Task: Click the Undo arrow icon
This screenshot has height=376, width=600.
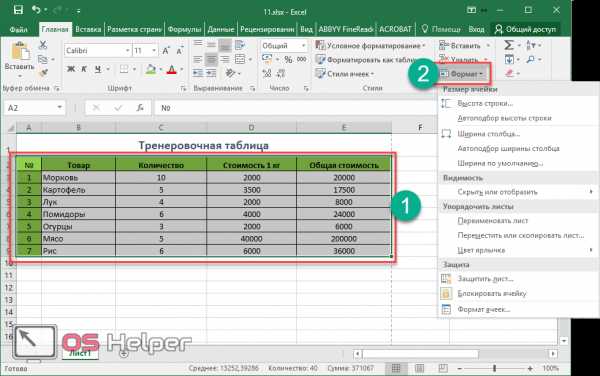Action: pyautogui.click(x=36, y=10)
